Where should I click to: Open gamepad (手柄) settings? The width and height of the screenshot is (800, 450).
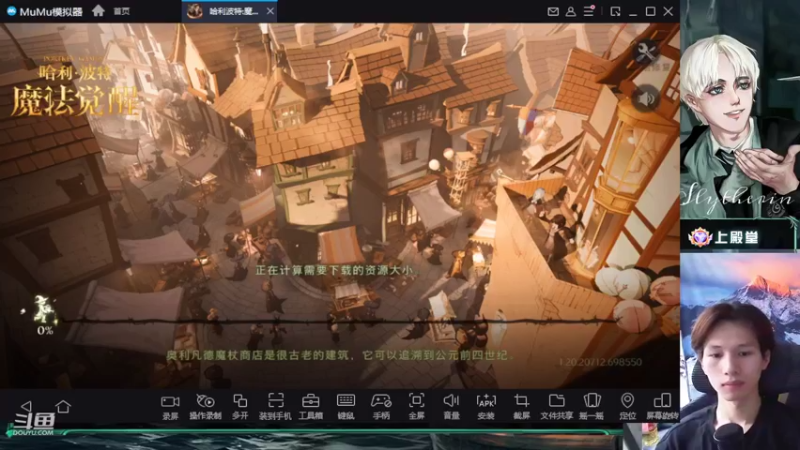pyautogui.click(x=381, y=407)
